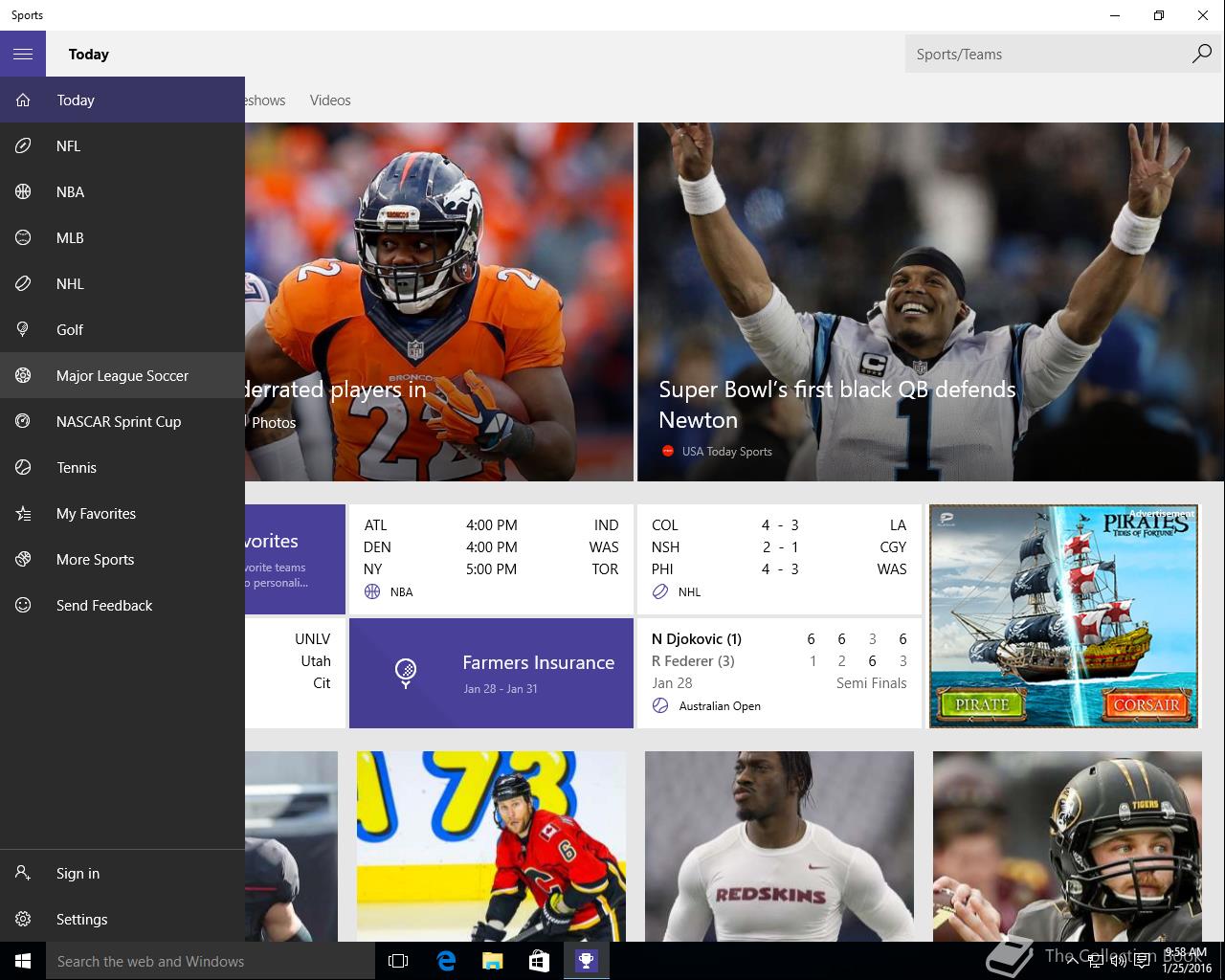Collapse the hamburger navigation menu
This screenshot has width=1225, height=980.
coord(23,54)
